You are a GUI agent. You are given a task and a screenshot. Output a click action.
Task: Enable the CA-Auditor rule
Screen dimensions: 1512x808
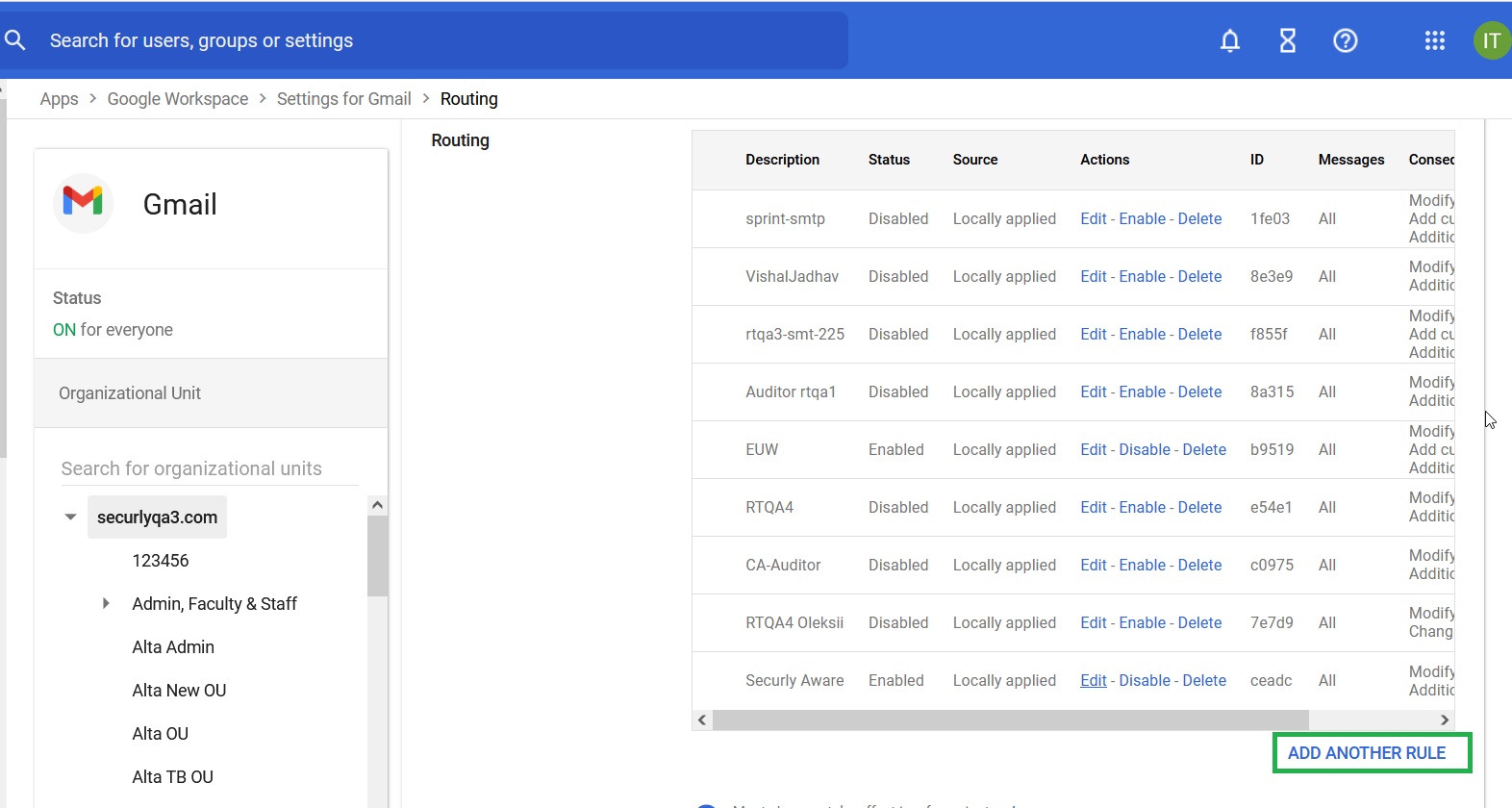tap(1143, 566)
